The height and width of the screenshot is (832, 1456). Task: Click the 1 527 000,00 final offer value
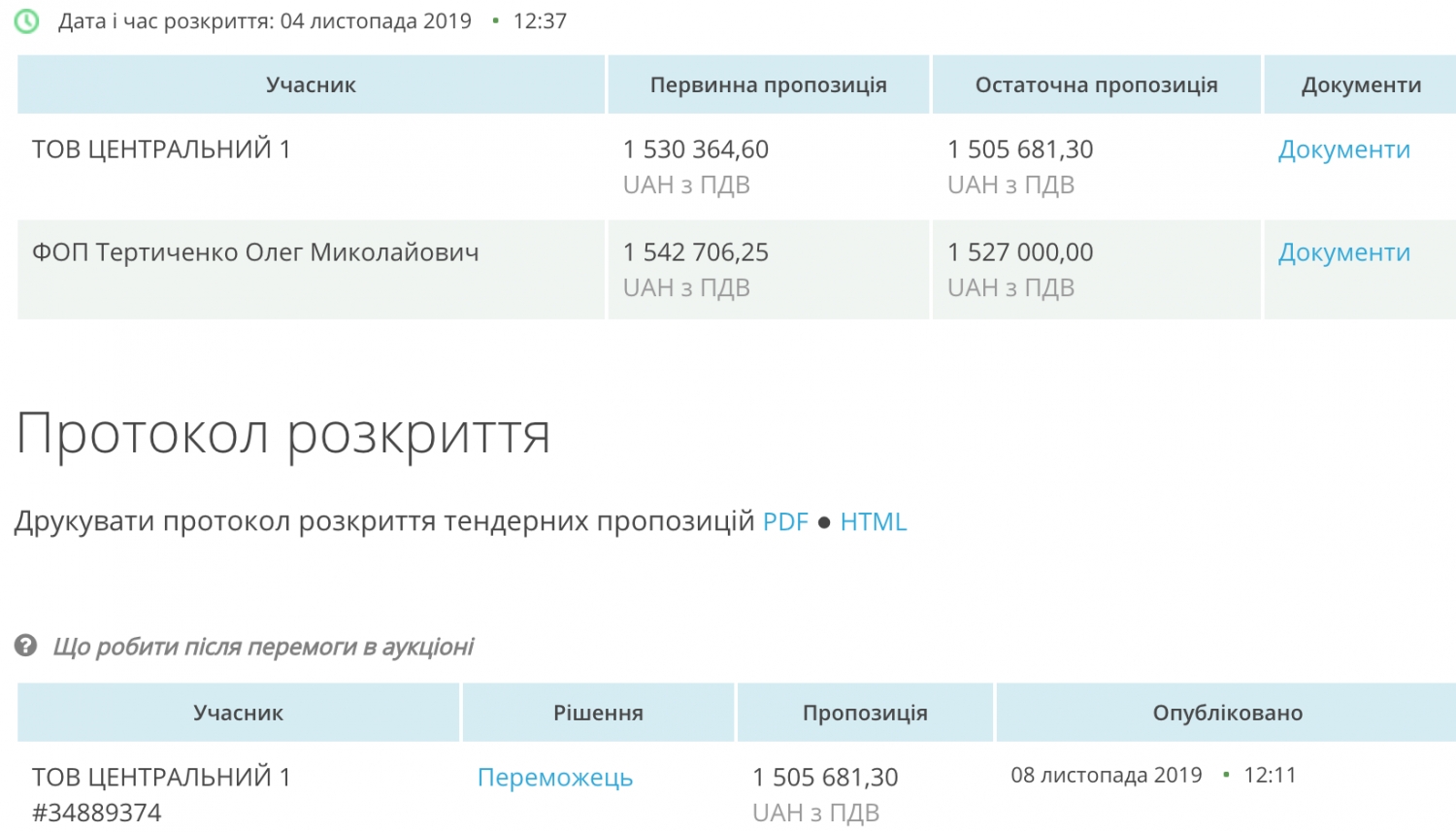click(x=1020, y=253)
